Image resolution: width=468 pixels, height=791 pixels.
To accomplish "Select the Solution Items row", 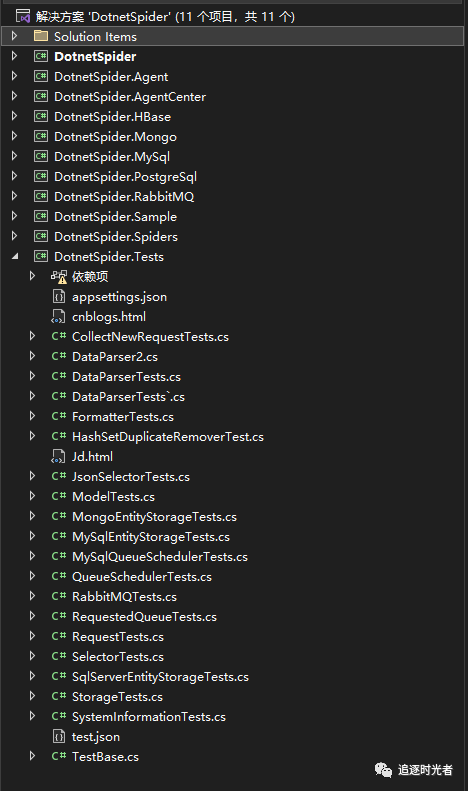I will [x=232, y=36].
